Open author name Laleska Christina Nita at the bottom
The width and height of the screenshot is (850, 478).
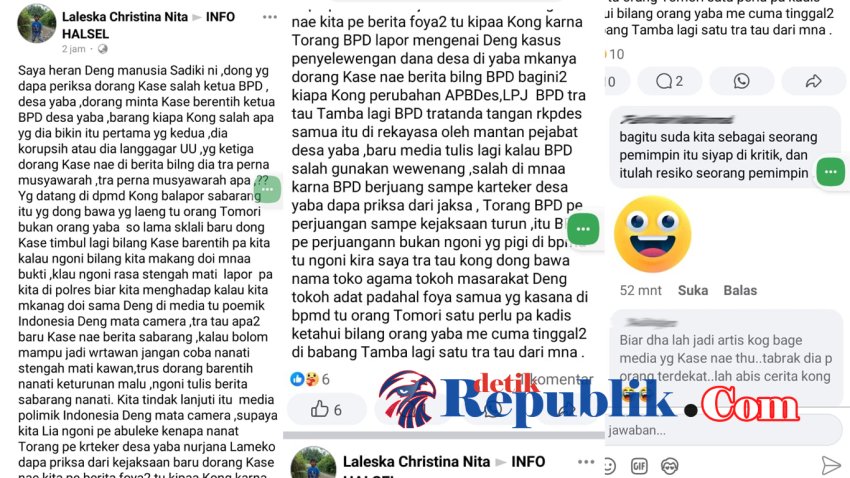point(416,462)
